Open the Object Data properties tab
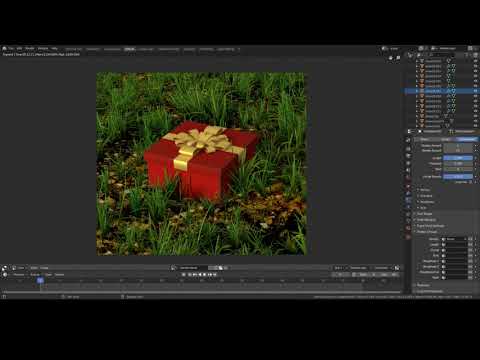This screenshot has width=480, height=360. tap(408, 221)
